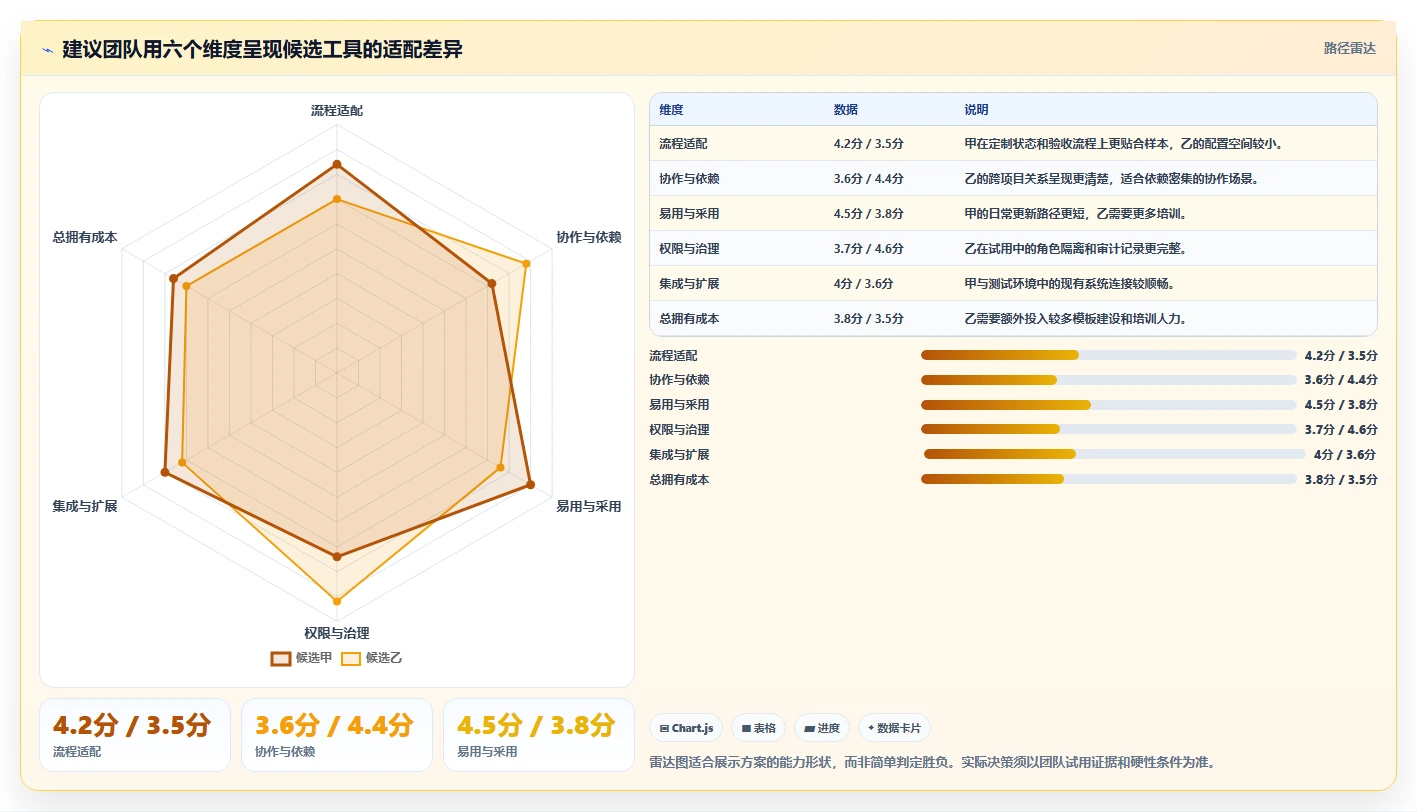Click the radar axis label 权限与治理
The height and width of the screenshot is (812, 1417).
337,633
